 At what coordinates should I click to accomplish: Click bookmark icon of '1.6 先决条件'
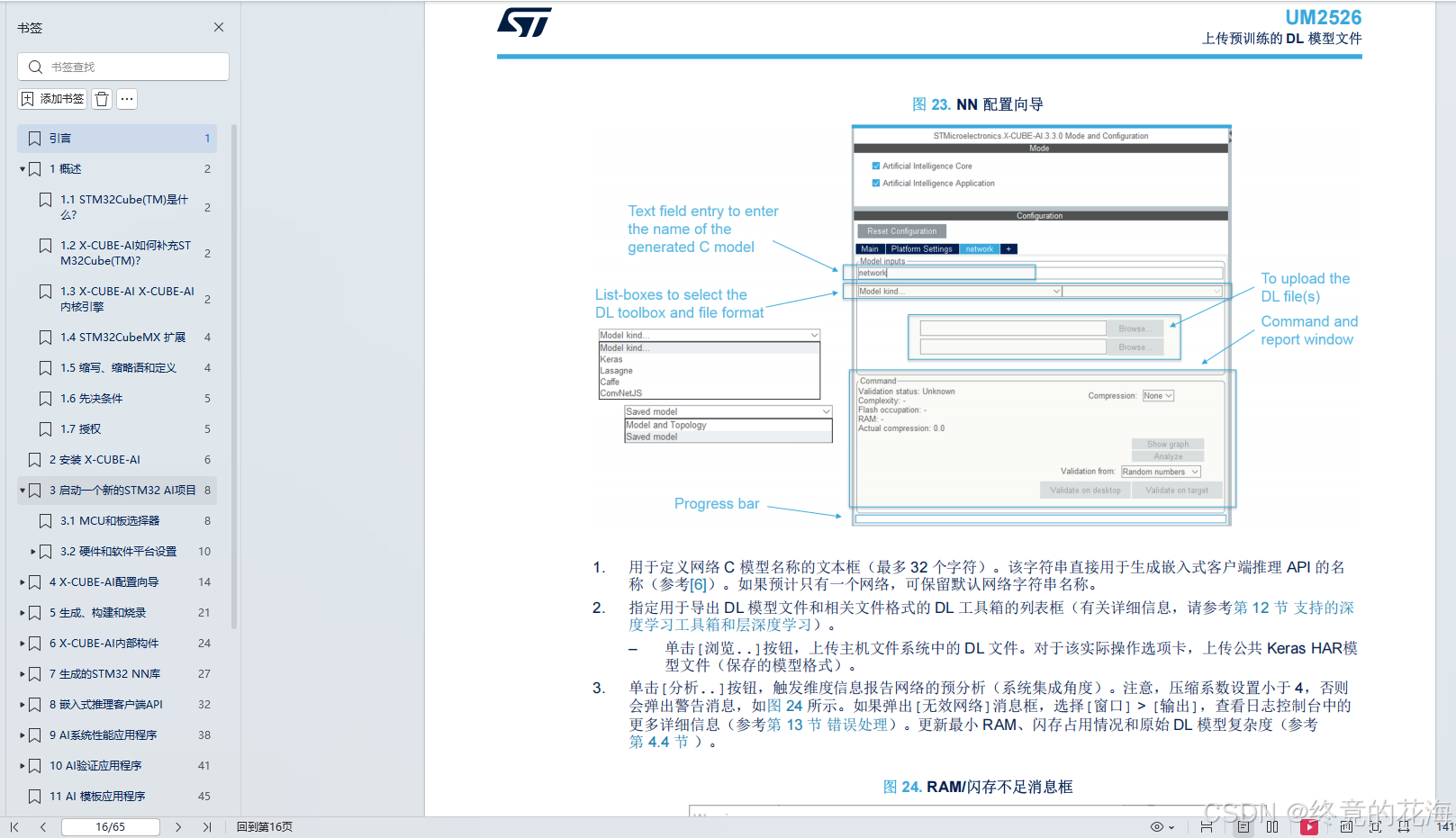(x=46, y=399)
